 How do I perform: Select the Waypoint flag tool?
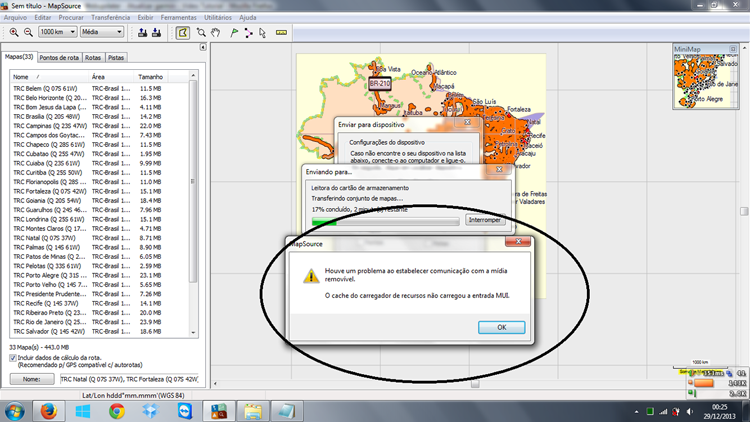[234, 33]
